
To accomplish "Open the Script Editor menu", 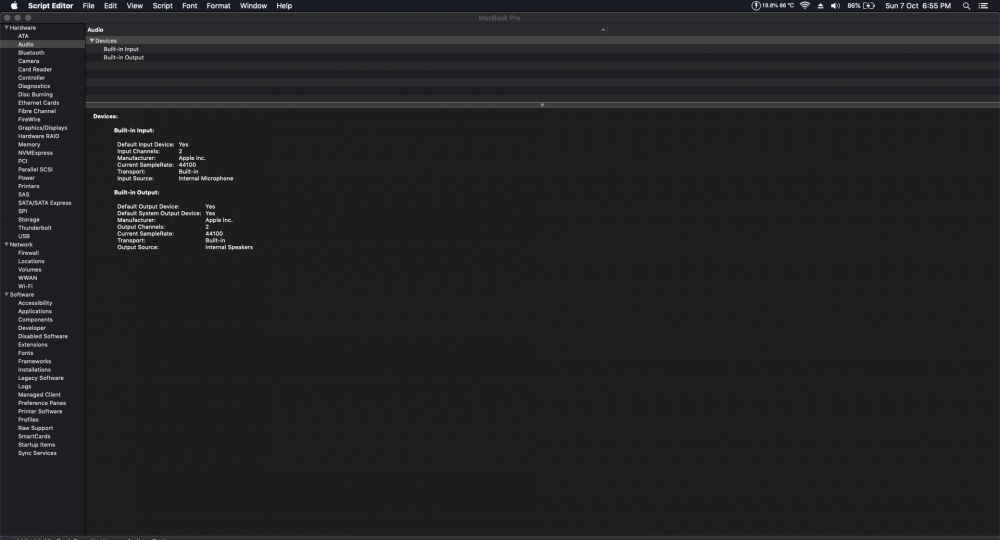I will click(x=50, y=6).
